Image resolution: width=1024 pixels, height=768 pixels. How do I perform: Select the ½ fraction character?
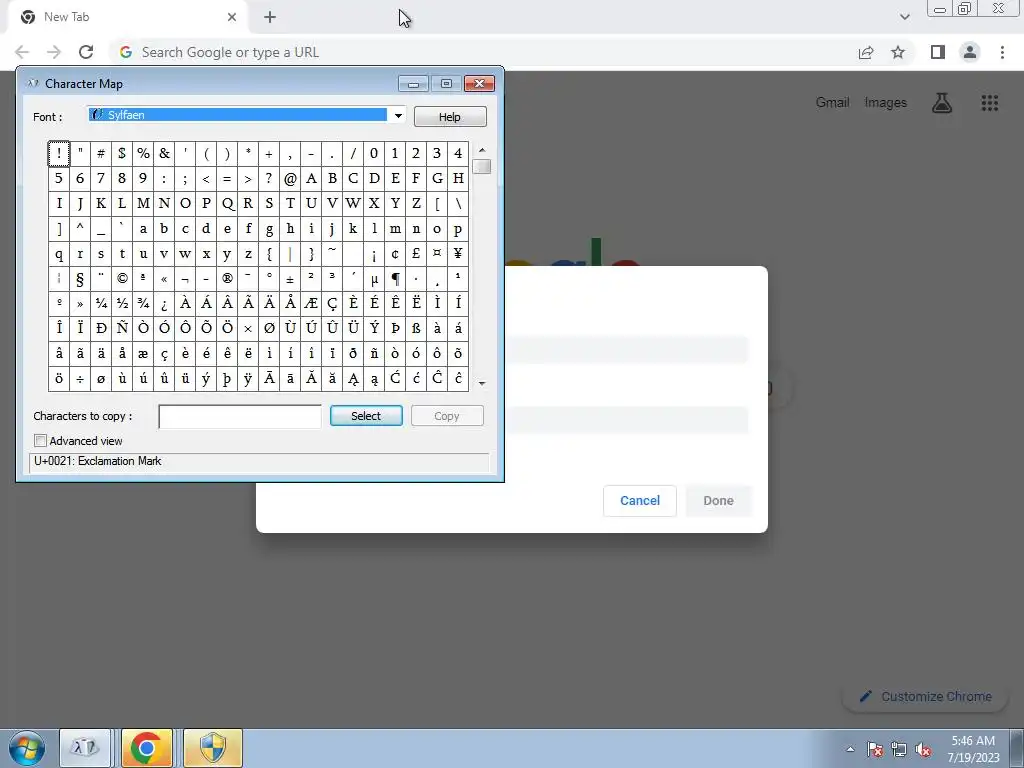tap(121, 303)
